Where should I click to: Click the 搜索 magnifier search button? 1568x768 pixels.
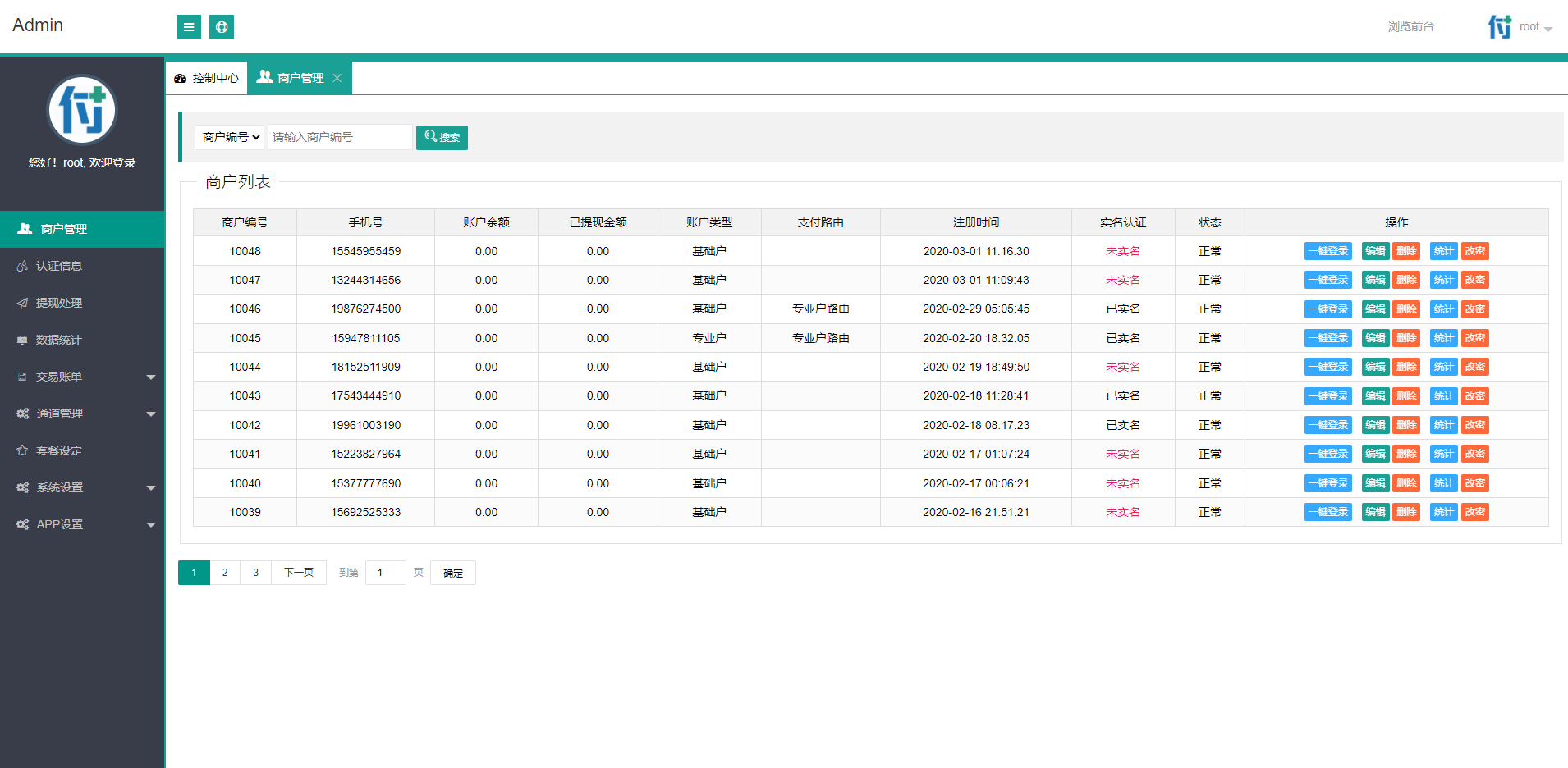(442, 138)
